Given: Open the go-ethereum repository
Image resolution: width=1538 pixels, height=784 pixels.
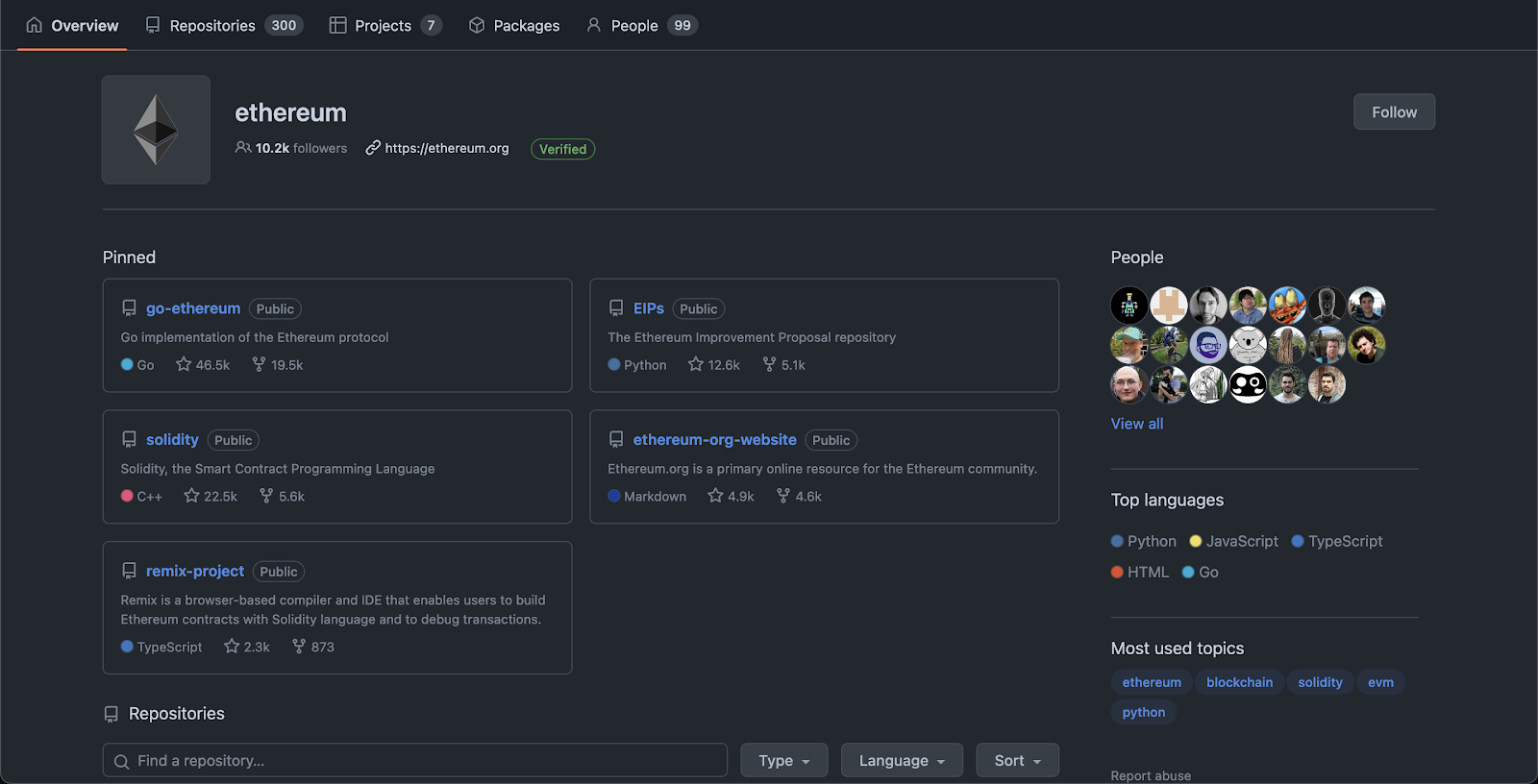Looking at the screenshot, I should [x=193, y=308].
